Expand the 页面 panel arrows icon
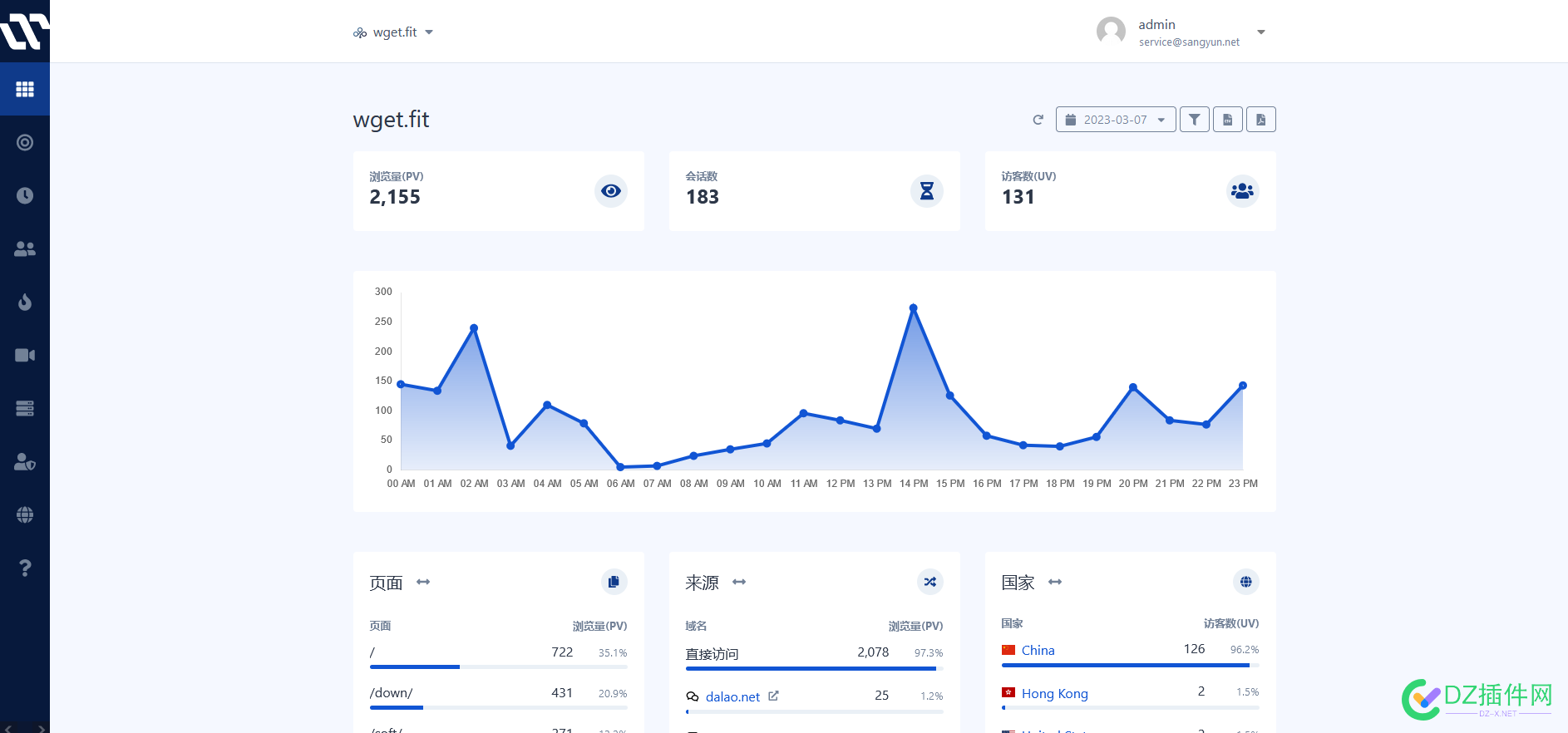 pyautogui.click(x=423, y=582)
